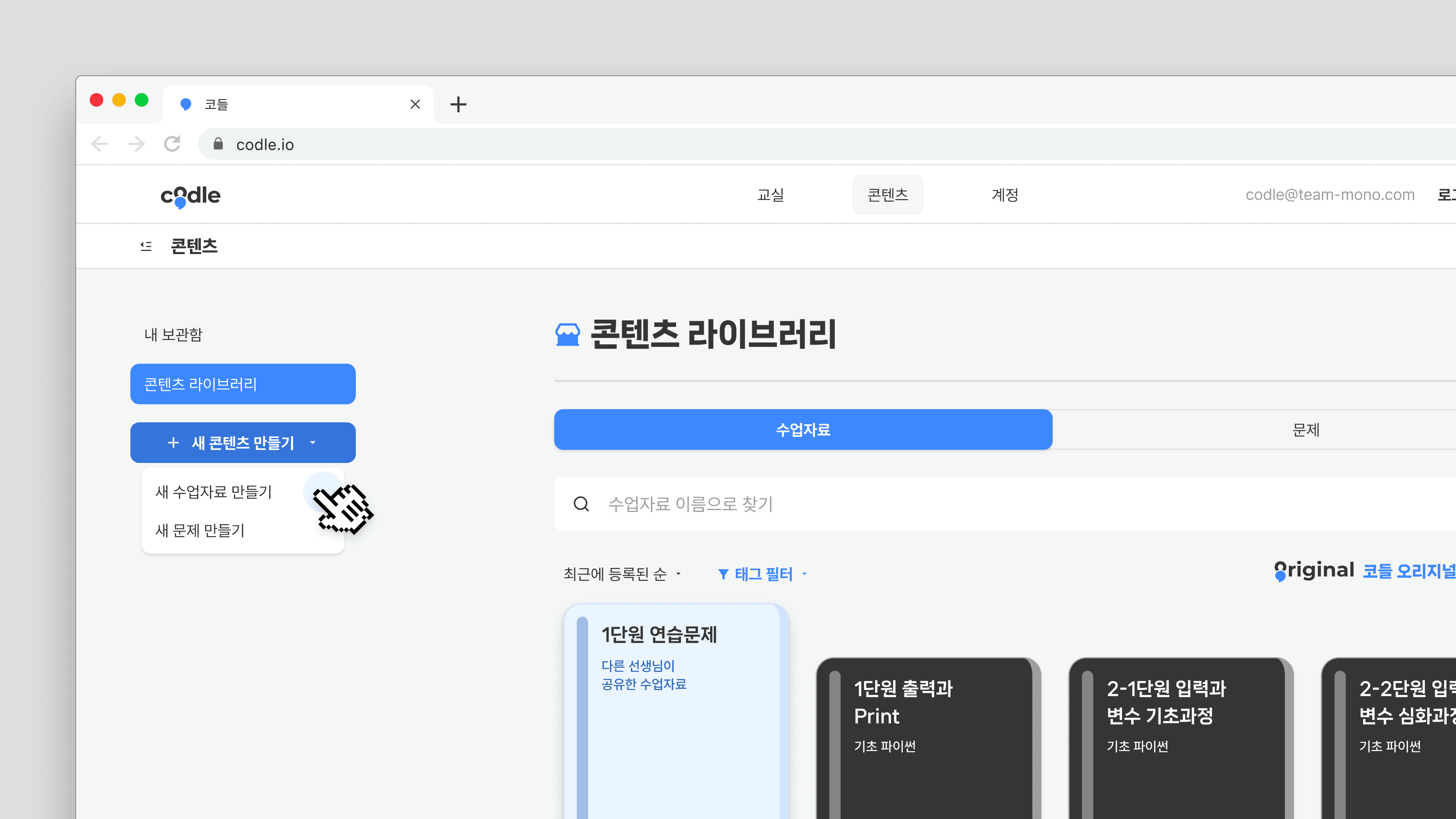Click the browser back arrow
The image size is (1456, 819).
[99, 144]
